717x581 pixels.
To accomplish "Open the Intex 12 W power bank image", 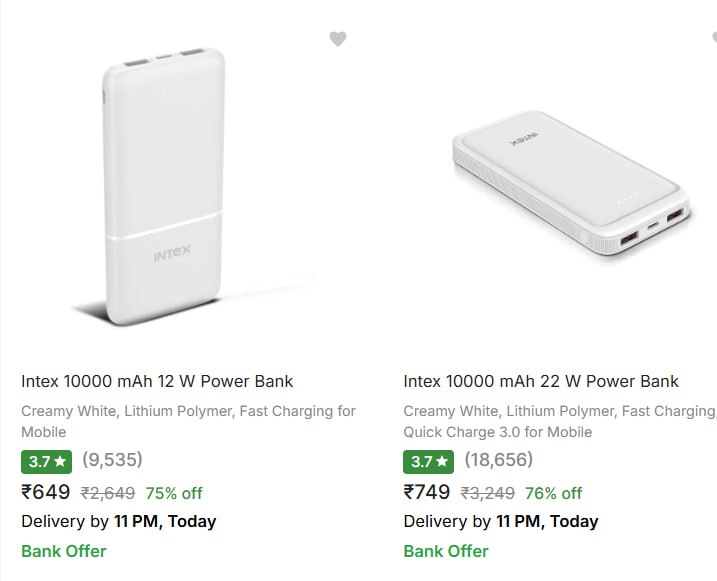I will [x=165, y=186].
